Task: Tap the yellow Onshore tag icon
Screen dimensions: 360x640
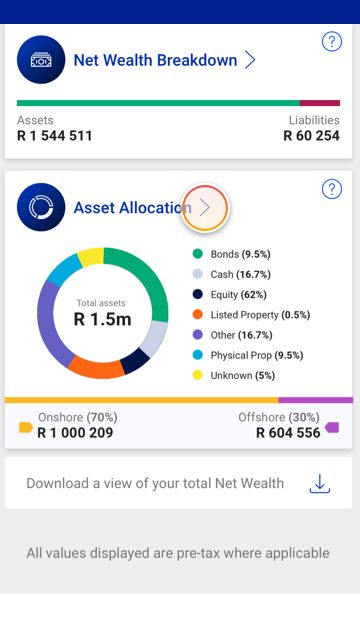Action: click(x=26, y=427)
